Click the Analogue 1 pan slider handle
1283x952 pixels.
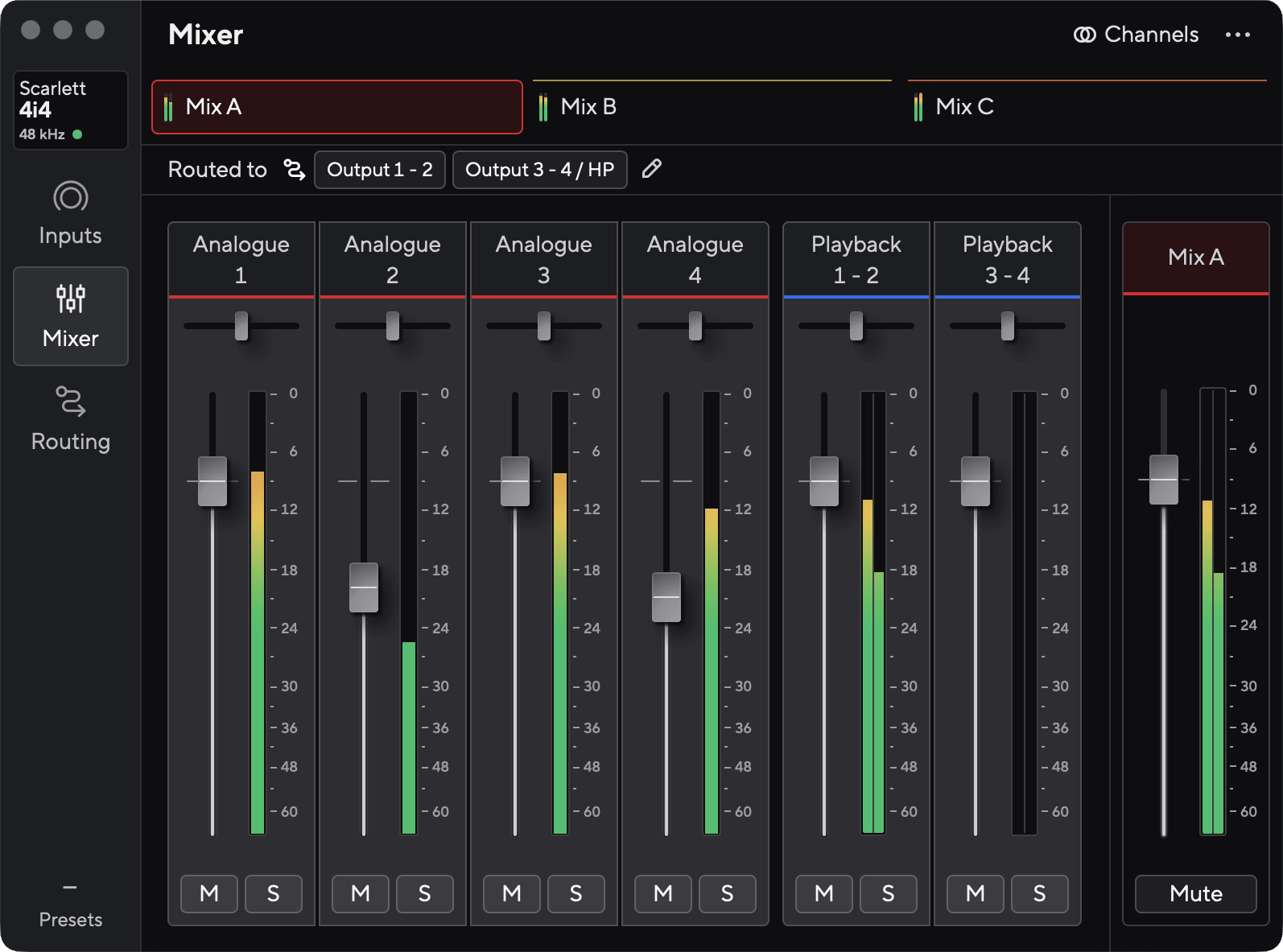tap(241, 326)
